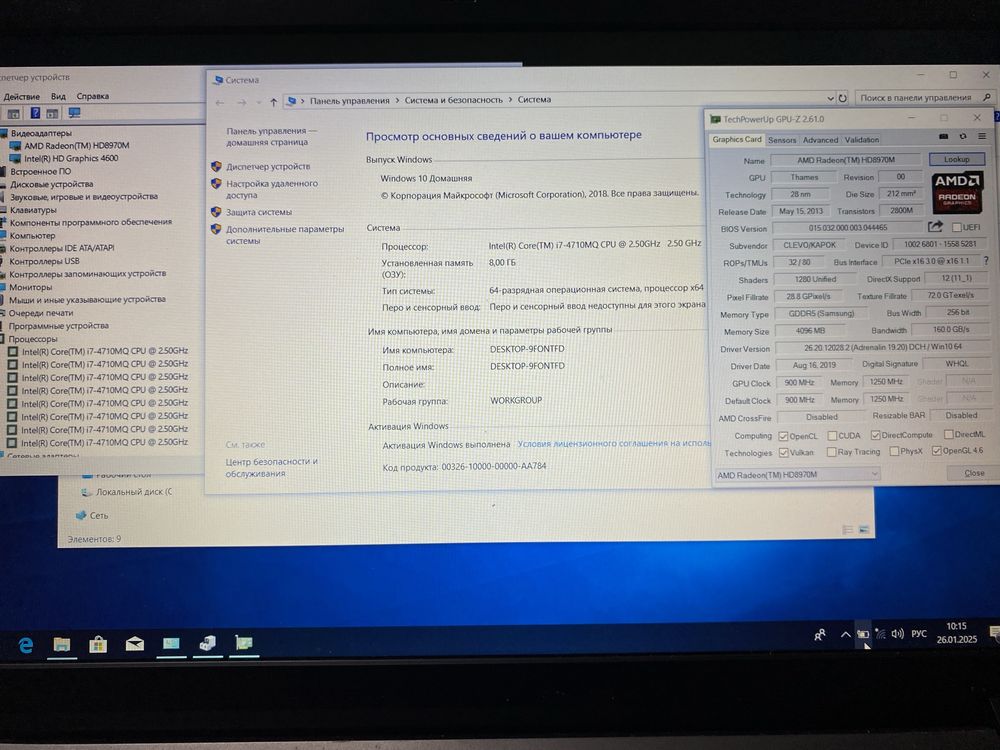Click the Device Manager help question mark toolbar icon
Image resolution: width=1000 pixels, height=750 pixels.
[x=36, y=113]
